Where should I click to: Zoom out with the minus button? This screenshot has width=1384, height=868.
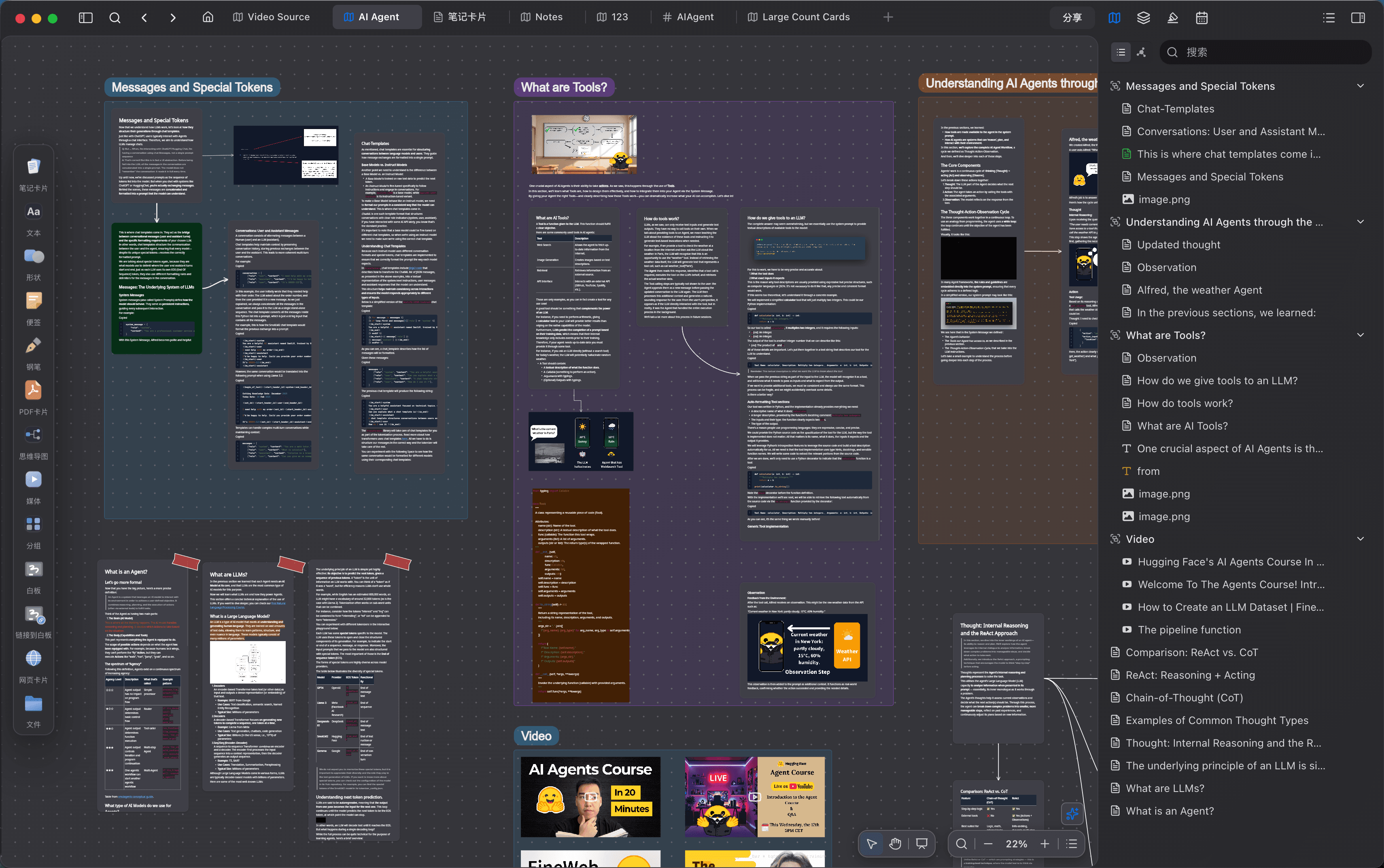pyautogui.click(x=988, y=843)
